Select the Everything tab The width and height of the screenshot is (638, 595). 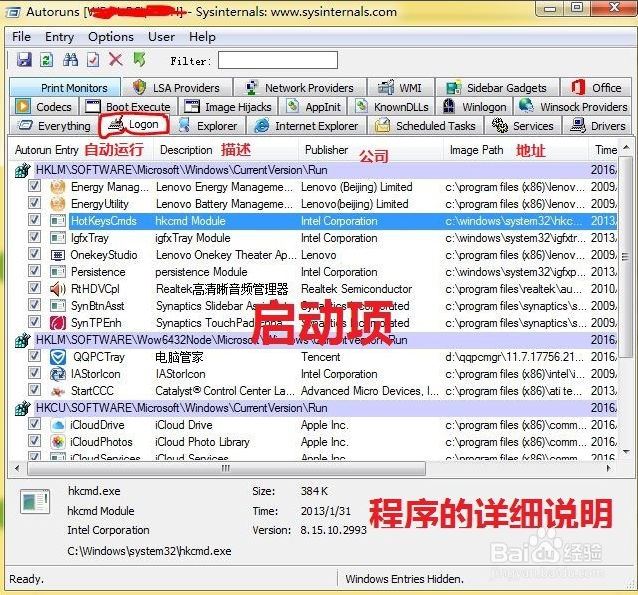(x=54, y=126)
